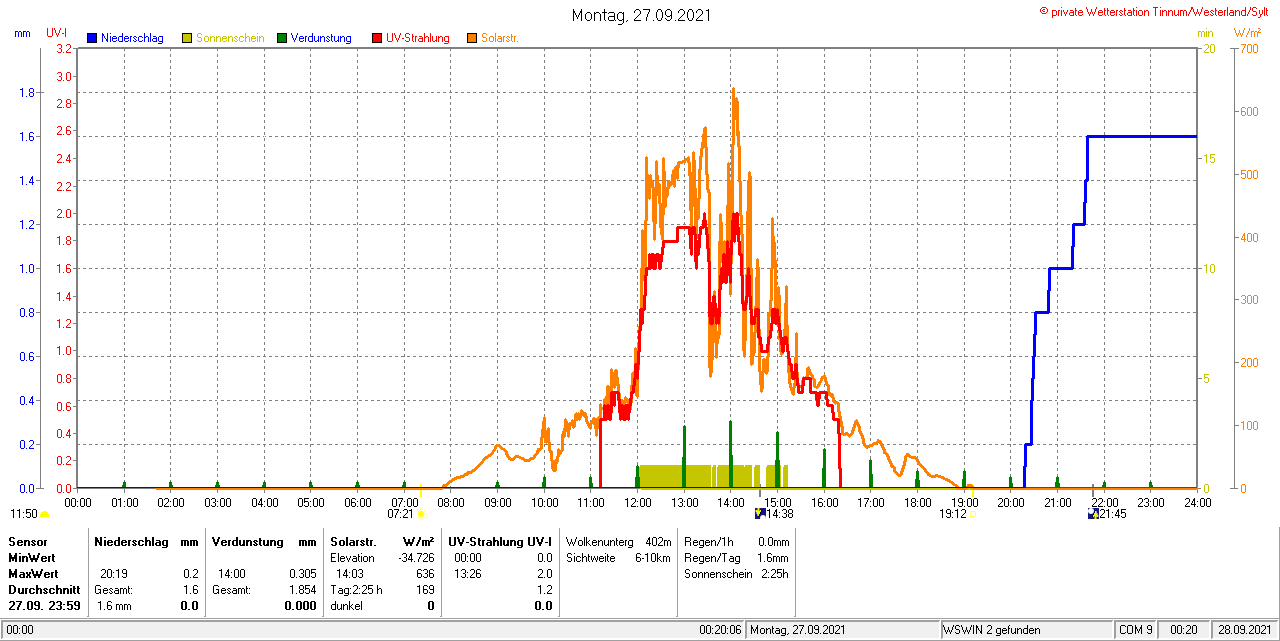The image size is (1280, 641).
Task: Click the solar maximum value 636
Action: (425, 573)
